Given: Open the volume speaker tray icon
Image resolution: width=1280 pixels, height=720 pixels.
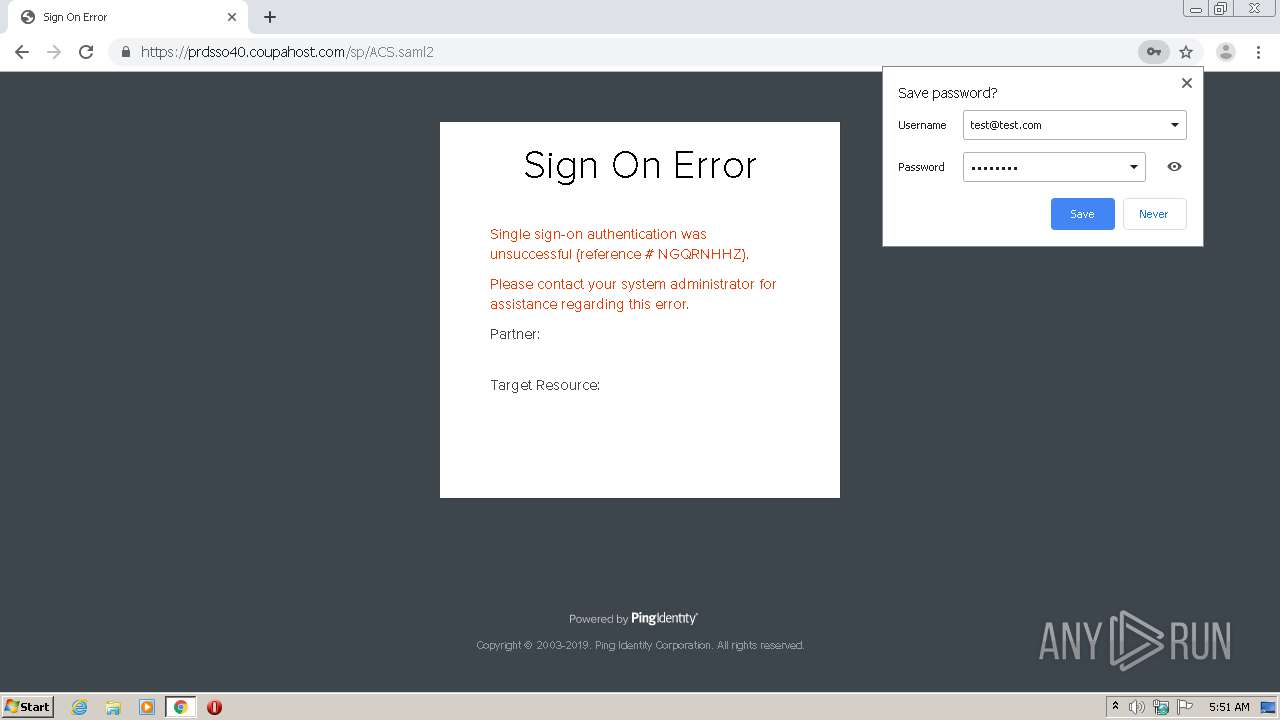Looking at the screenshot, I should coord(1137,707).
